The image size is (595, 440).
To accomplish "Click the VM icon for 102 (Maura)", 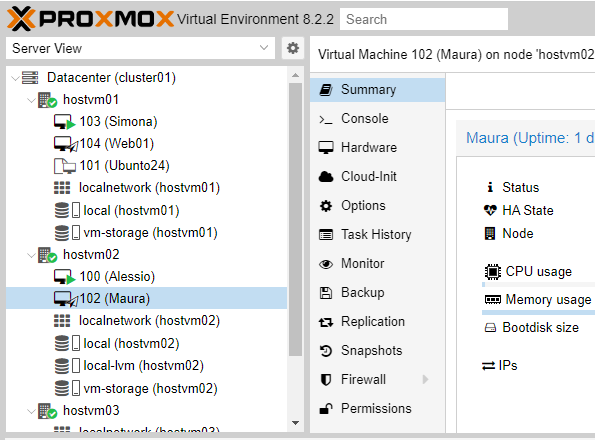I will coord(65,299).
